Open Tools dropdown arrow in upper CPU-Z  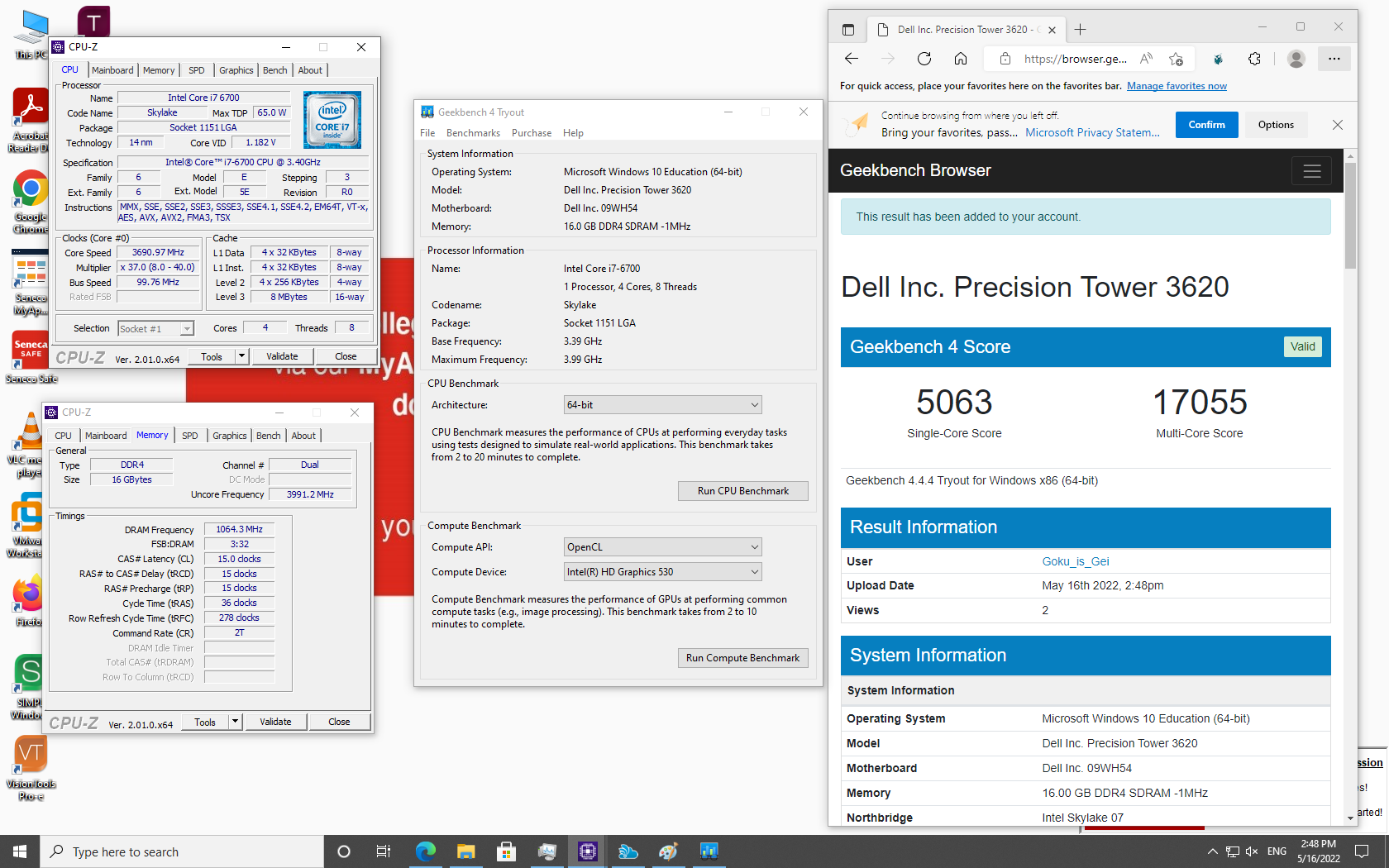[x=241, y=356]
